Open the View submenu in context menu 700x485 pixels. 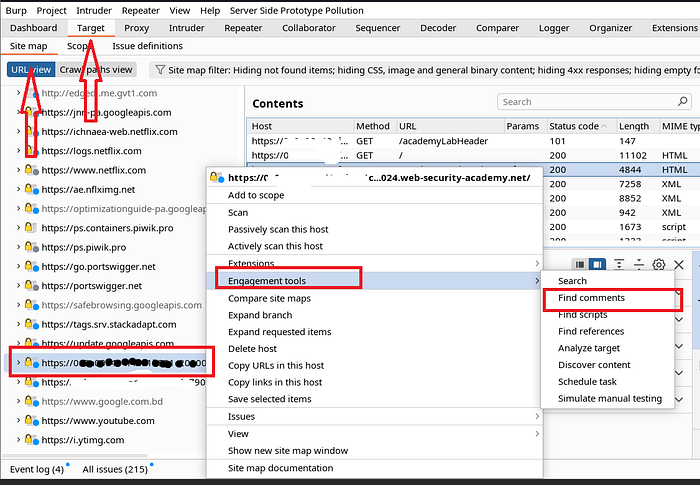[x=375, y=434]
